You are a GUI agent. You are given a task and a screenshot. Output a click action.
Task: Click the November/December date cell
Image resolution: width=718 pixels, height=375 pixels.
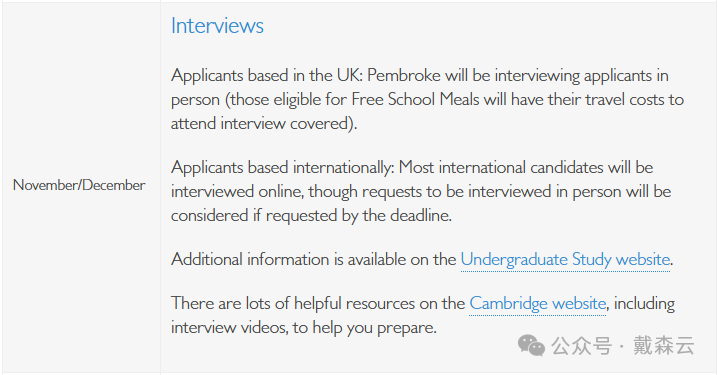point(79,185)
